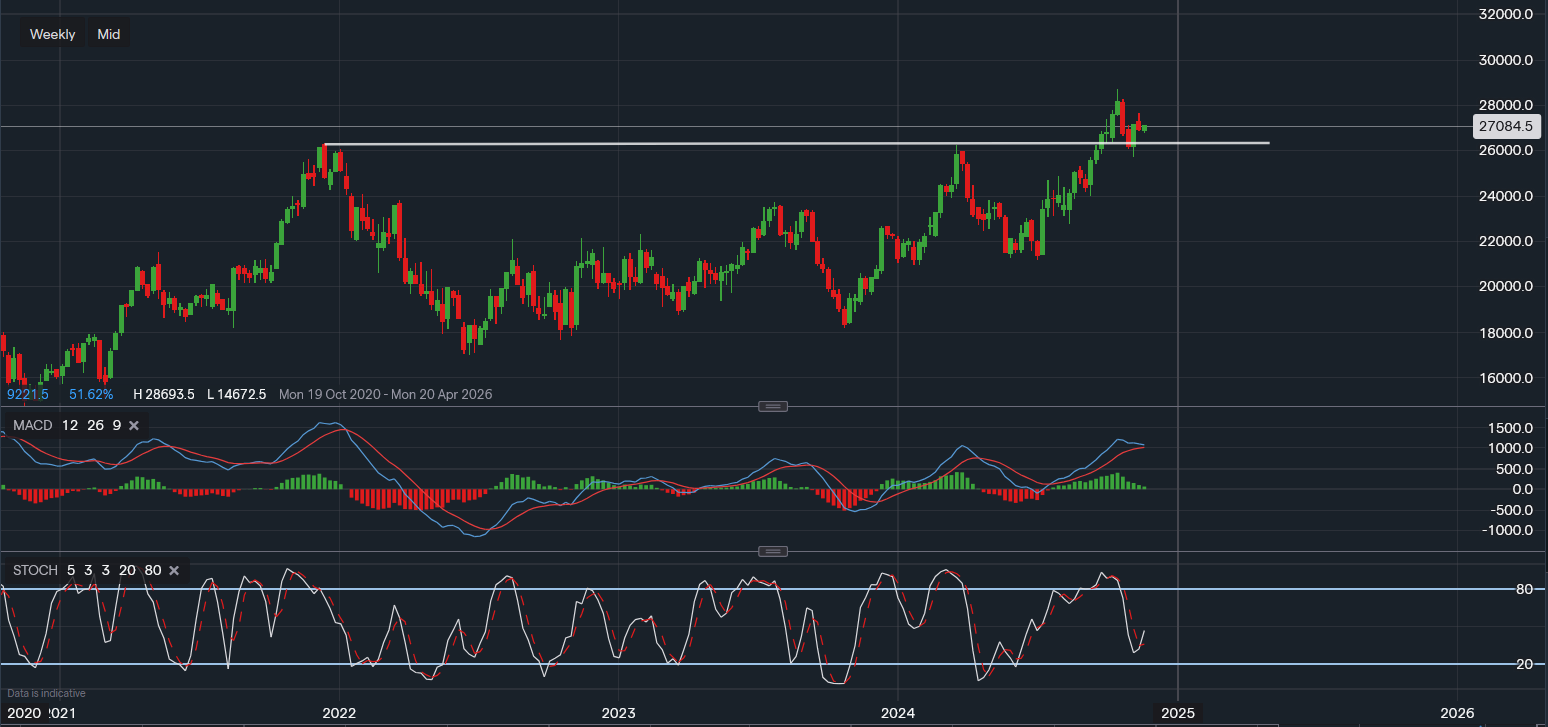Click the blue 51.62% change value
1548x727 pixels.
91,394
